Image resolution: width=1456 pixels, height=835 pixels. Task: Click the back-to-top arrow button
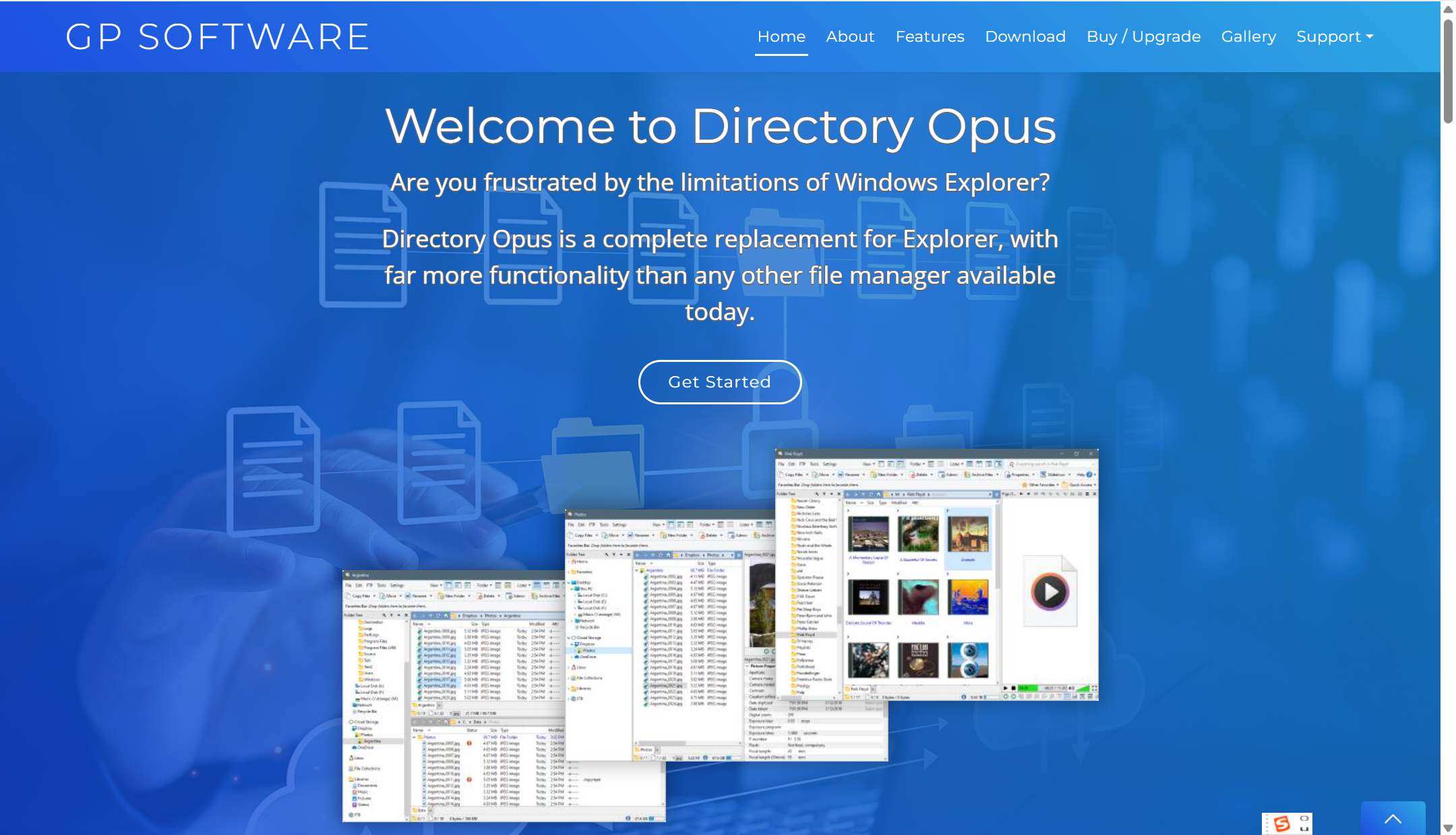[x=1393, y=818]
